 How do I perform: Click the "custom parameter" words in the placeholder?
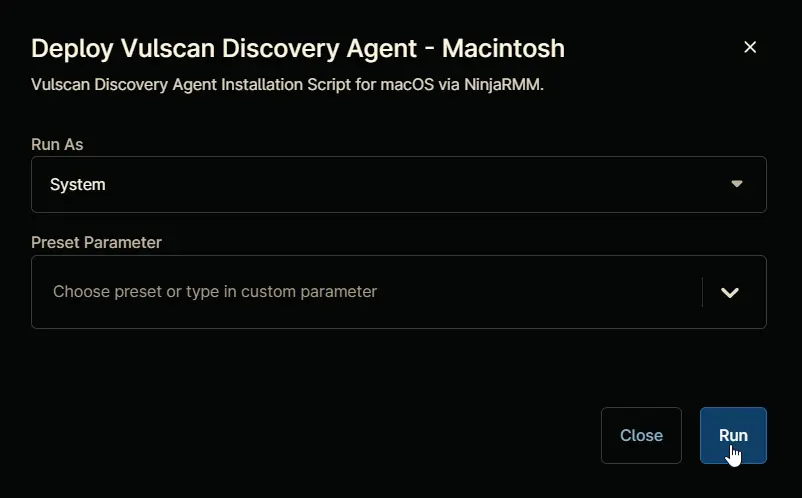(309, 291)
